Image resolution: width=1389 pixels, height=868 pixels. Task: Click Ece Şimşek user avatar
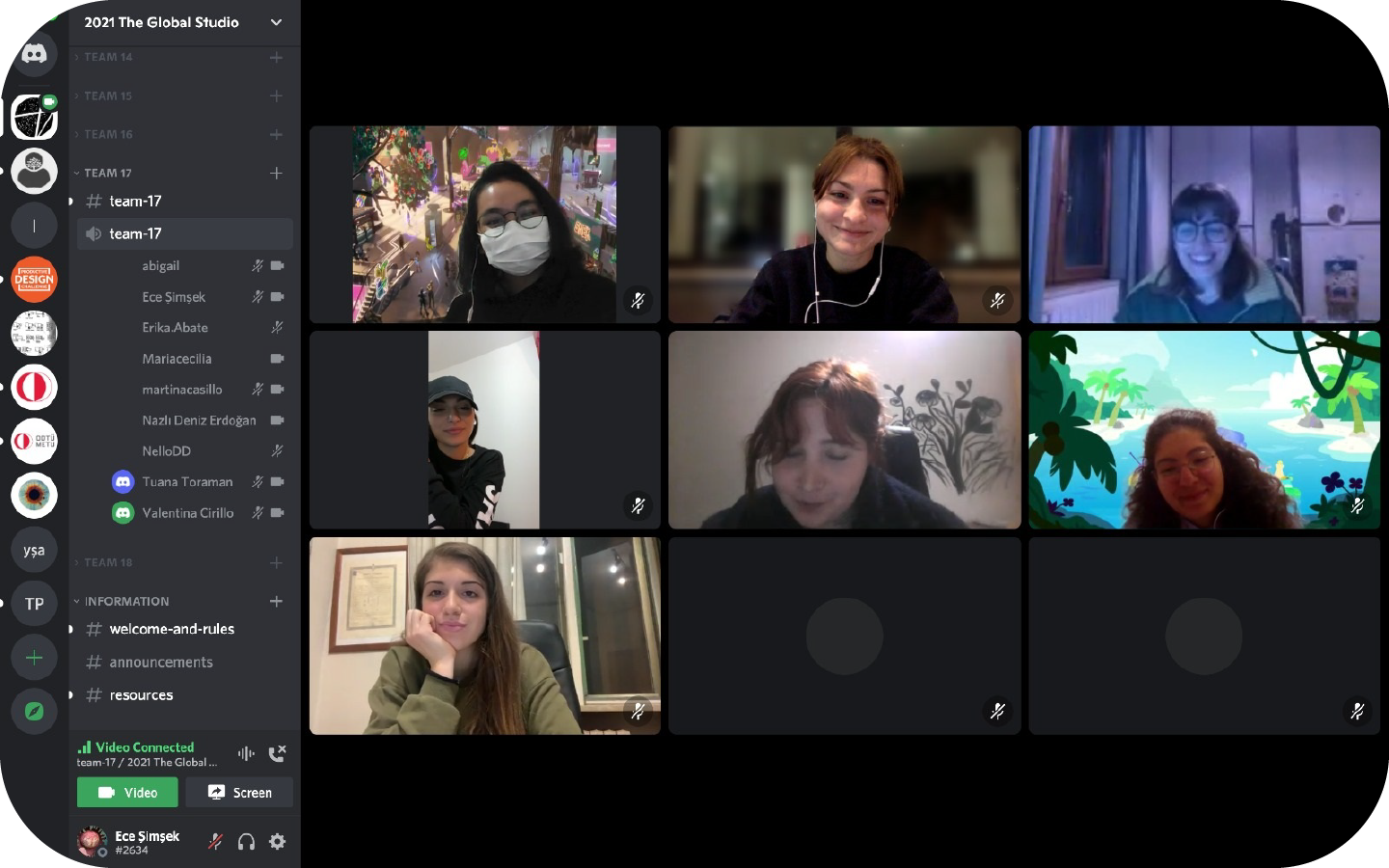92,841
